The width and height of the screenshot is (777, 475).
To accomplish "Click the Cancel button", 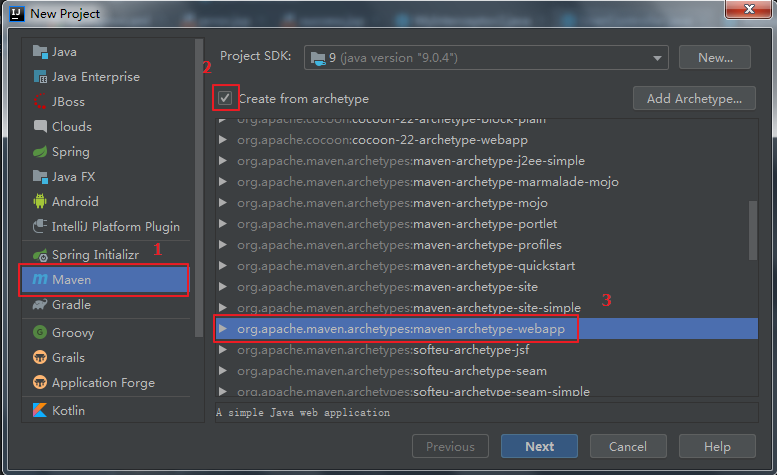I will coord(628,446).
